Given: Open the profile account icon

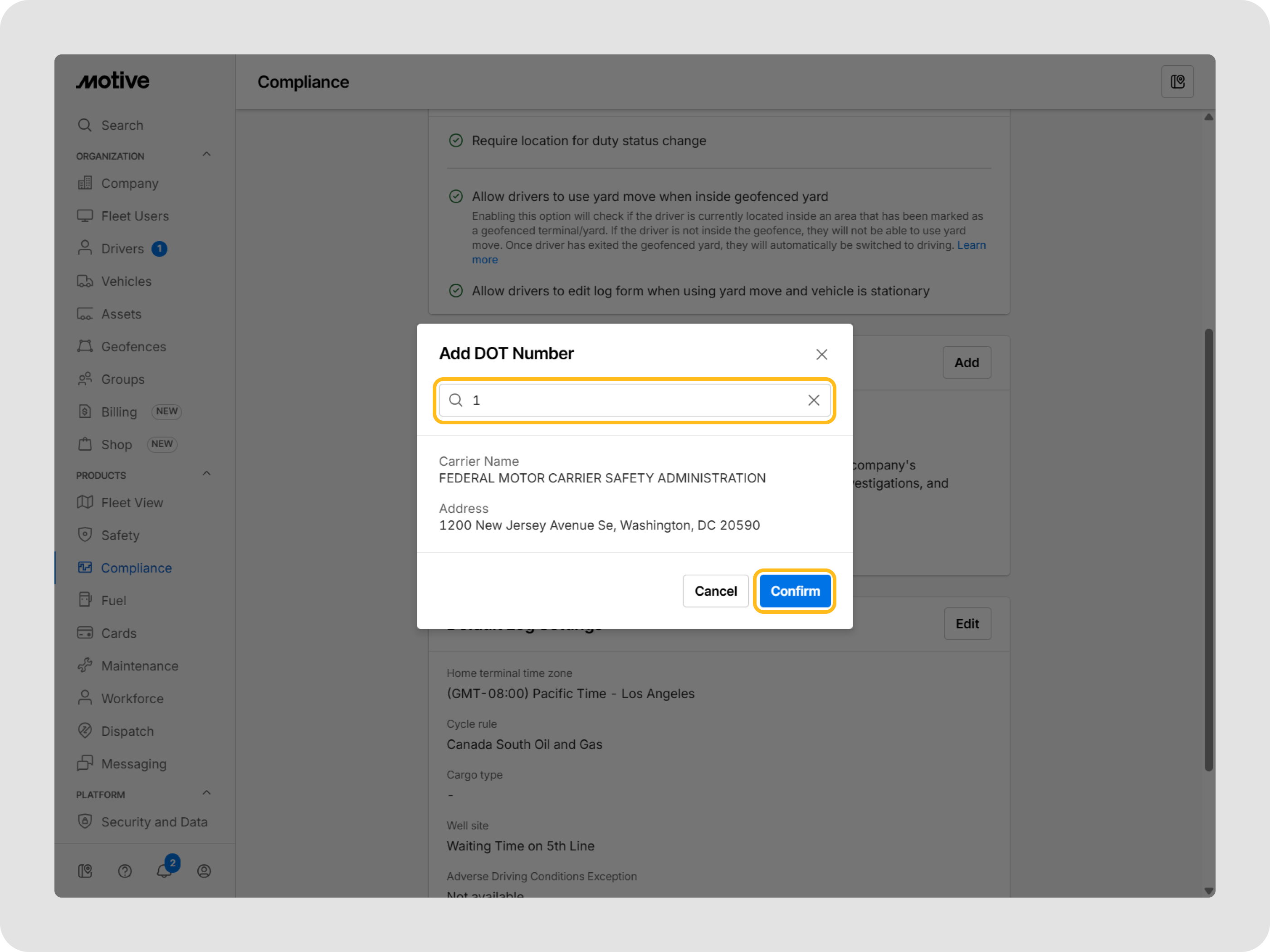Looking at the screenshot, I should coord(204,871).
